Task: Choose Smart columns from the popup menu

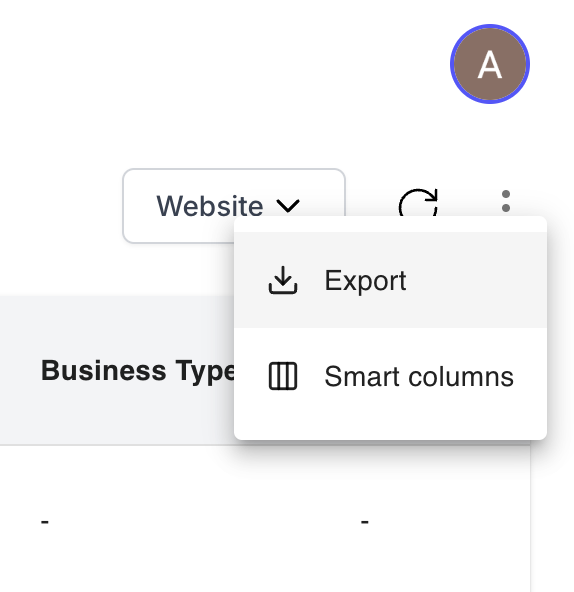Action: coord(390,376)
